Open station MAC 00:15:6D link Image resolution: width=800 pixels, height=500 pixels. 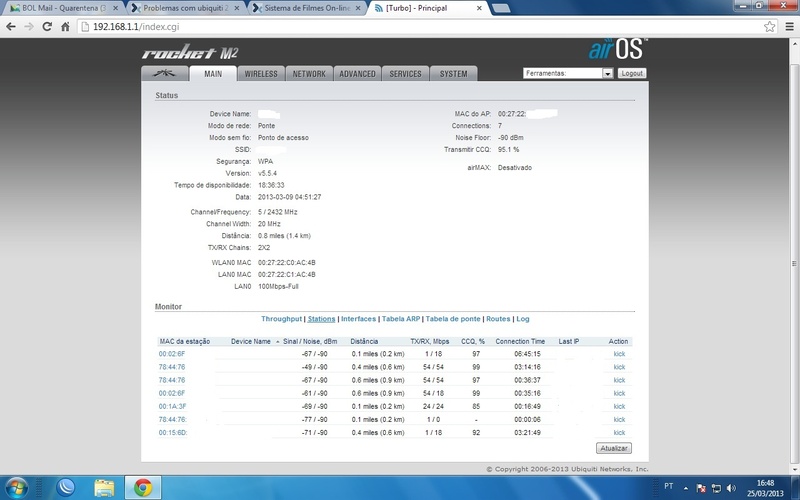click(173, 433)
